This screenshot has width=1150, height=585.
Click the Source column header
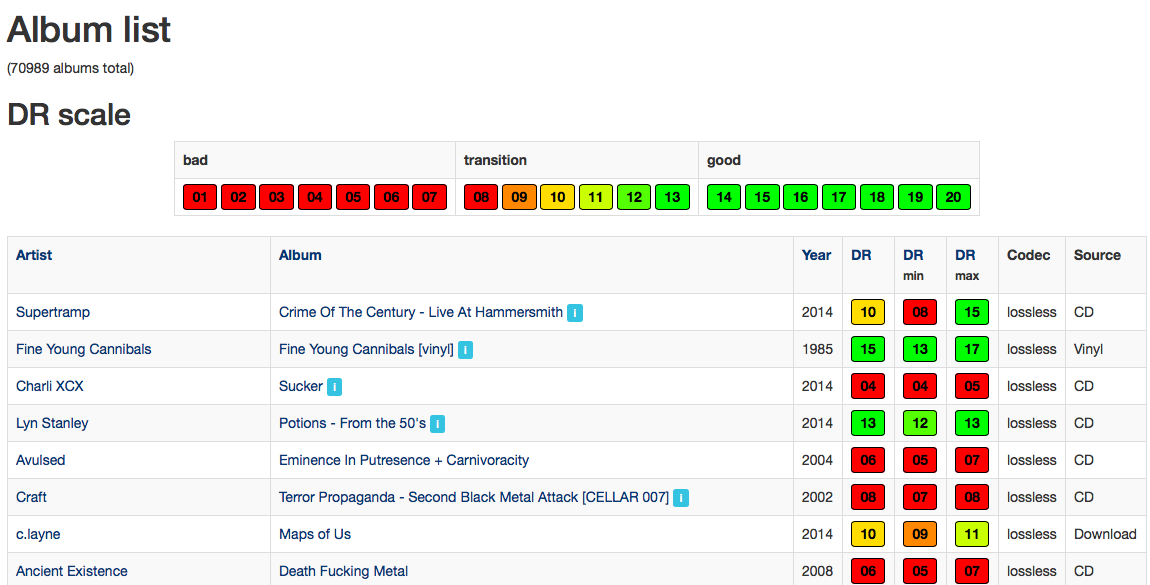click(1097, 255)
